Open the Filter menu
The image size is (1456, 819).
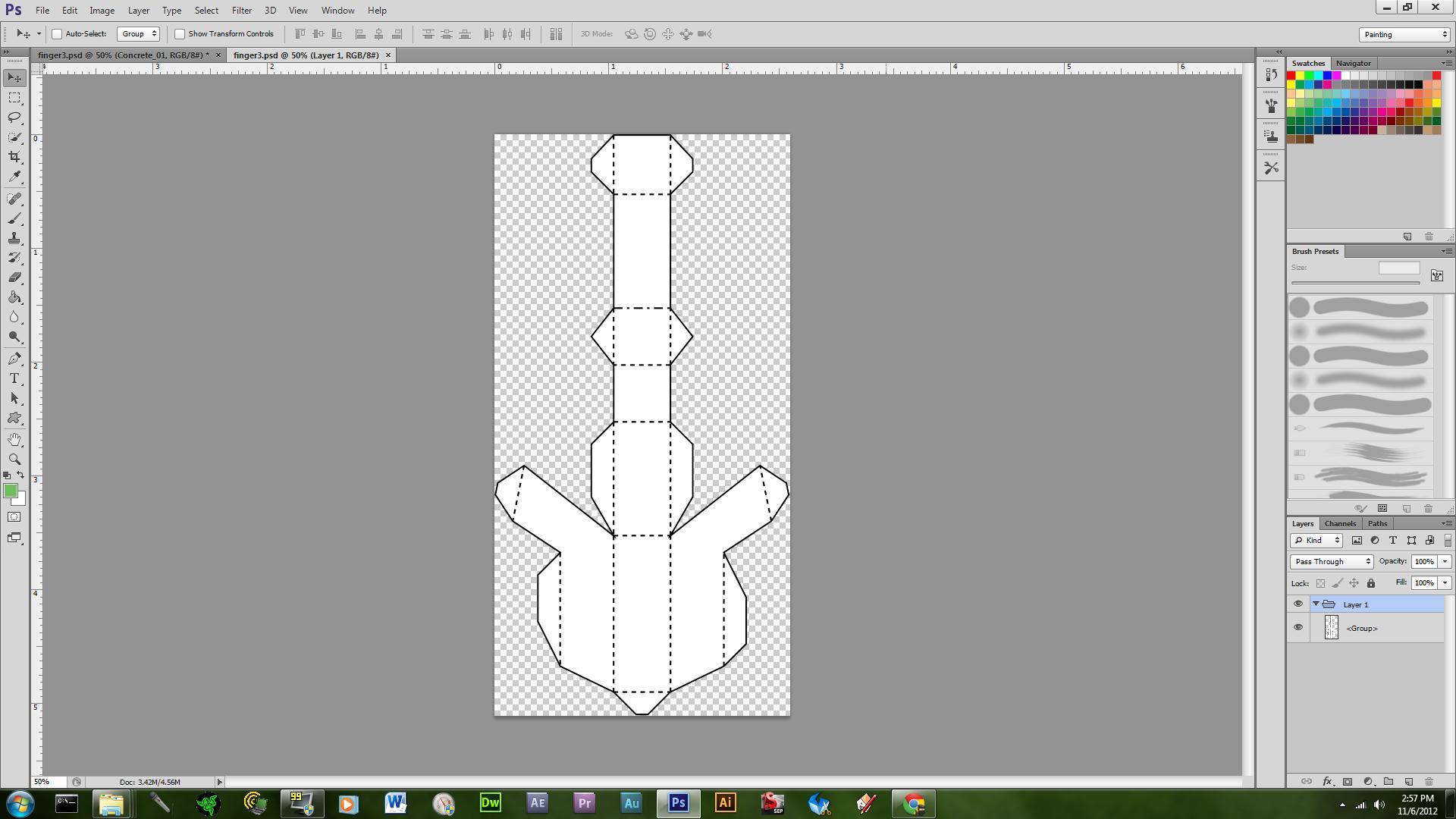tap(242, 11)
